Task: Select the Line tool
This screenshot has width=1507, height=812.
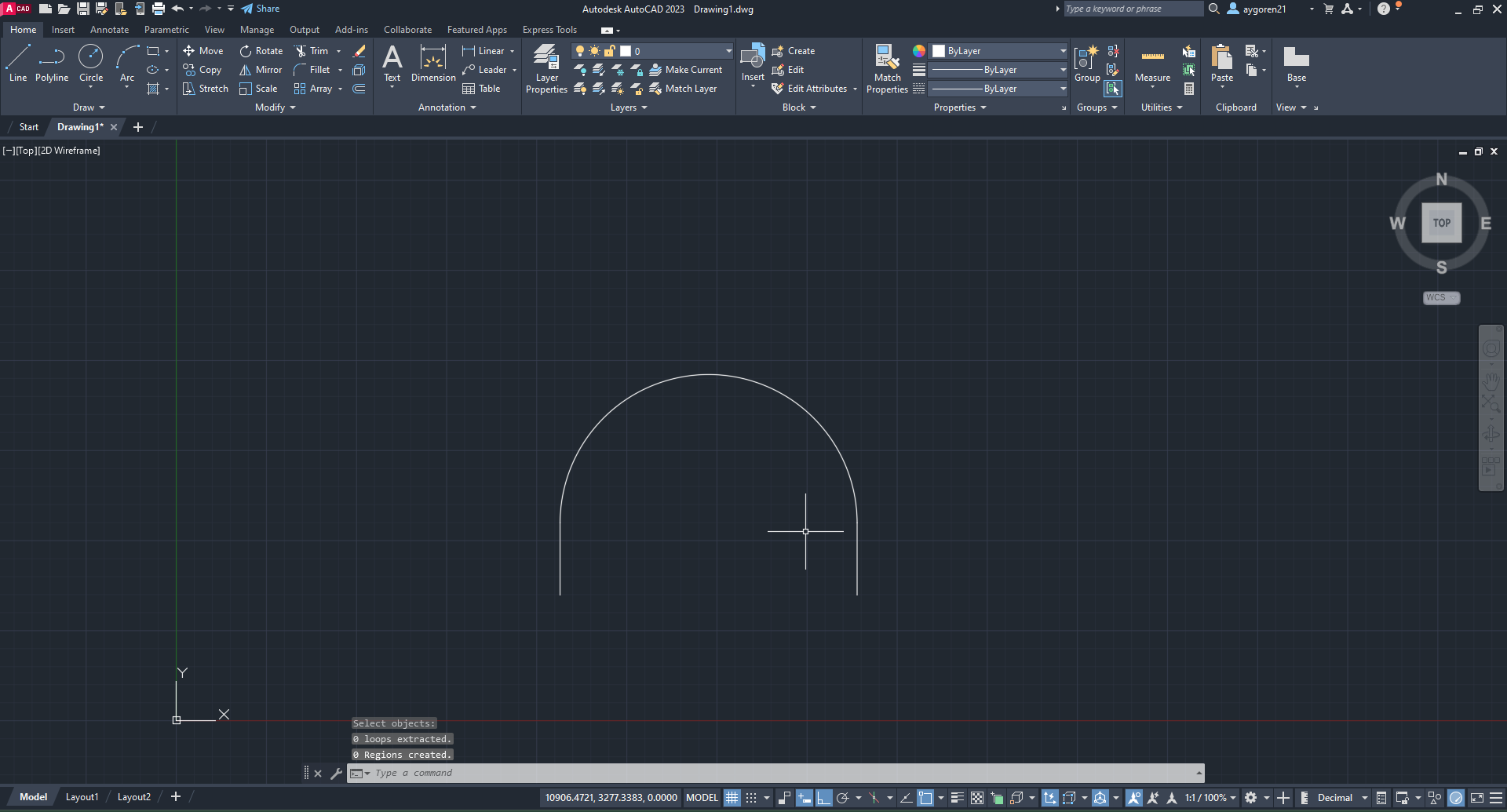Action: click(x=17, y=61)
